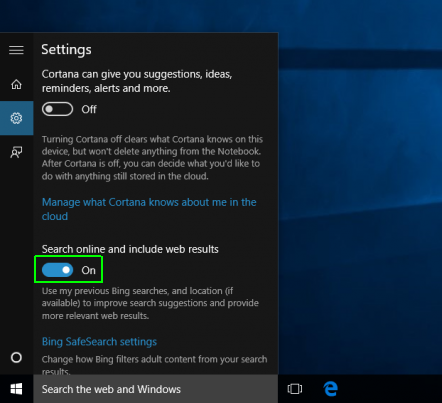
Task: Click the Turning Cortana off description paragraph
Action: (152, 157)
